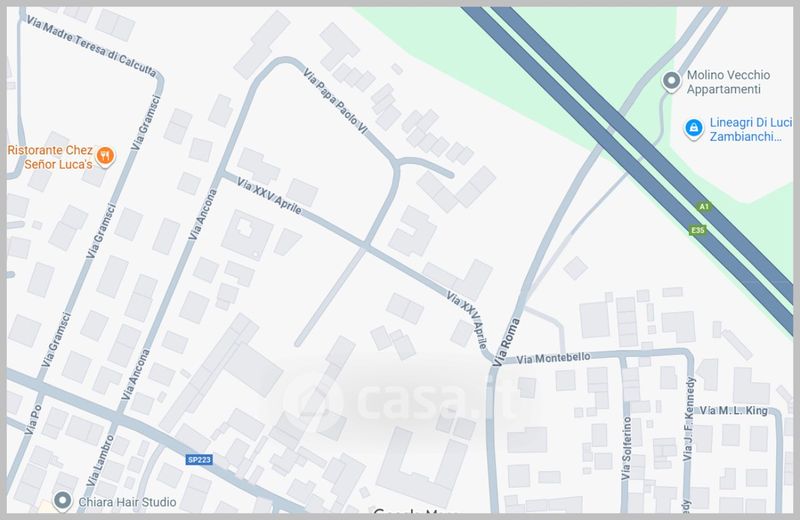This screenshot has height=520, width=800.
Task: Select the Via Po street label
Action: point(33,419)
